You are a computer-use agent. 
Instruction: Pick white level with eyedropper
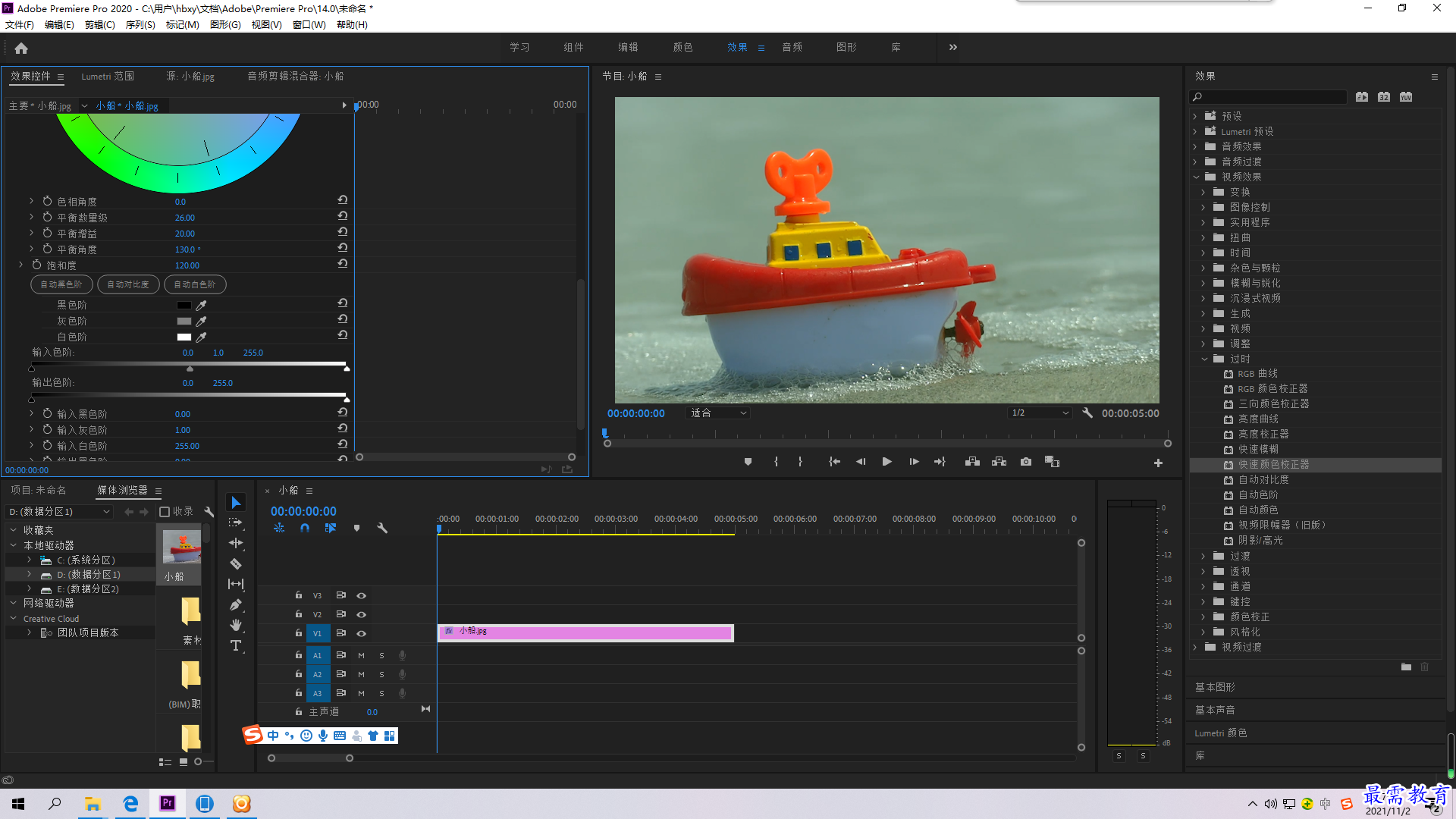[x=202, y=337]
